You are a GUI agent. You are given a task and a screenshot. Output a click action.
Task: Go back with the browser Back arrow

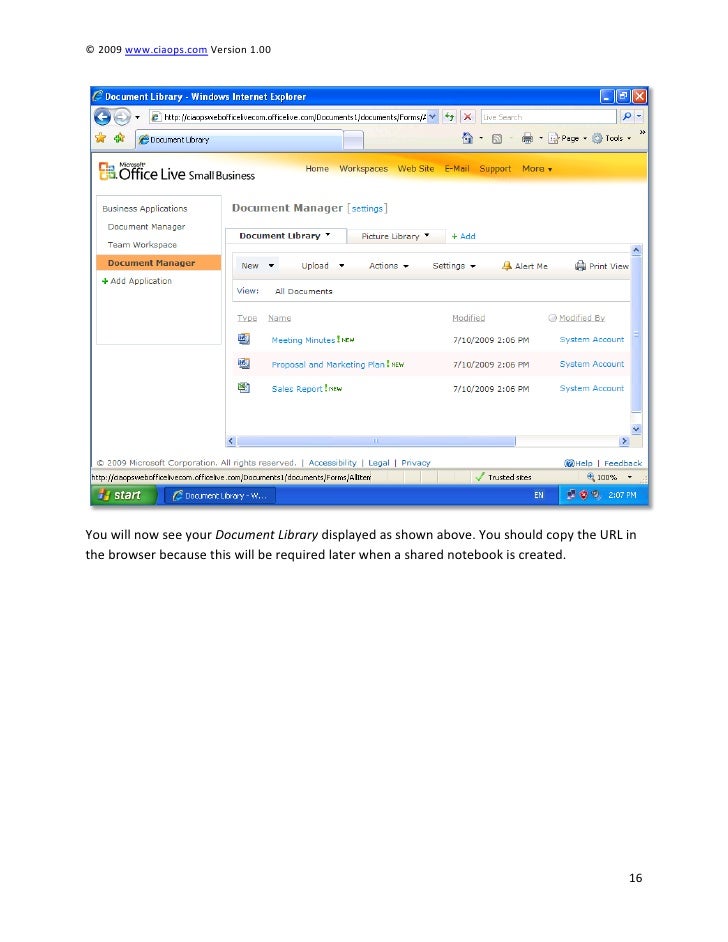102,117
